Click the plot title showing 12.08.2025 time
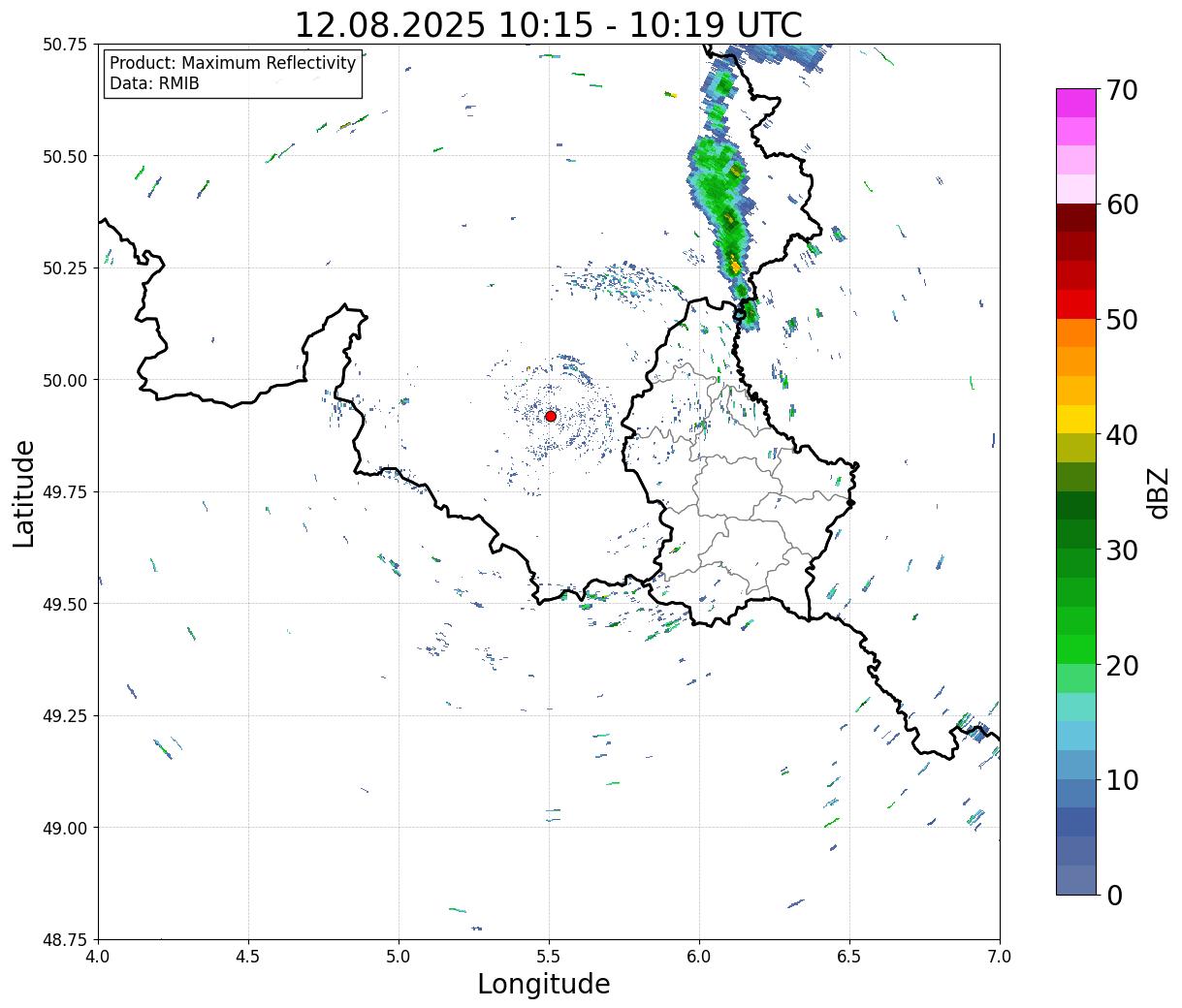The width and height of the screenshot is (1182, 1008). pos(549,24)
